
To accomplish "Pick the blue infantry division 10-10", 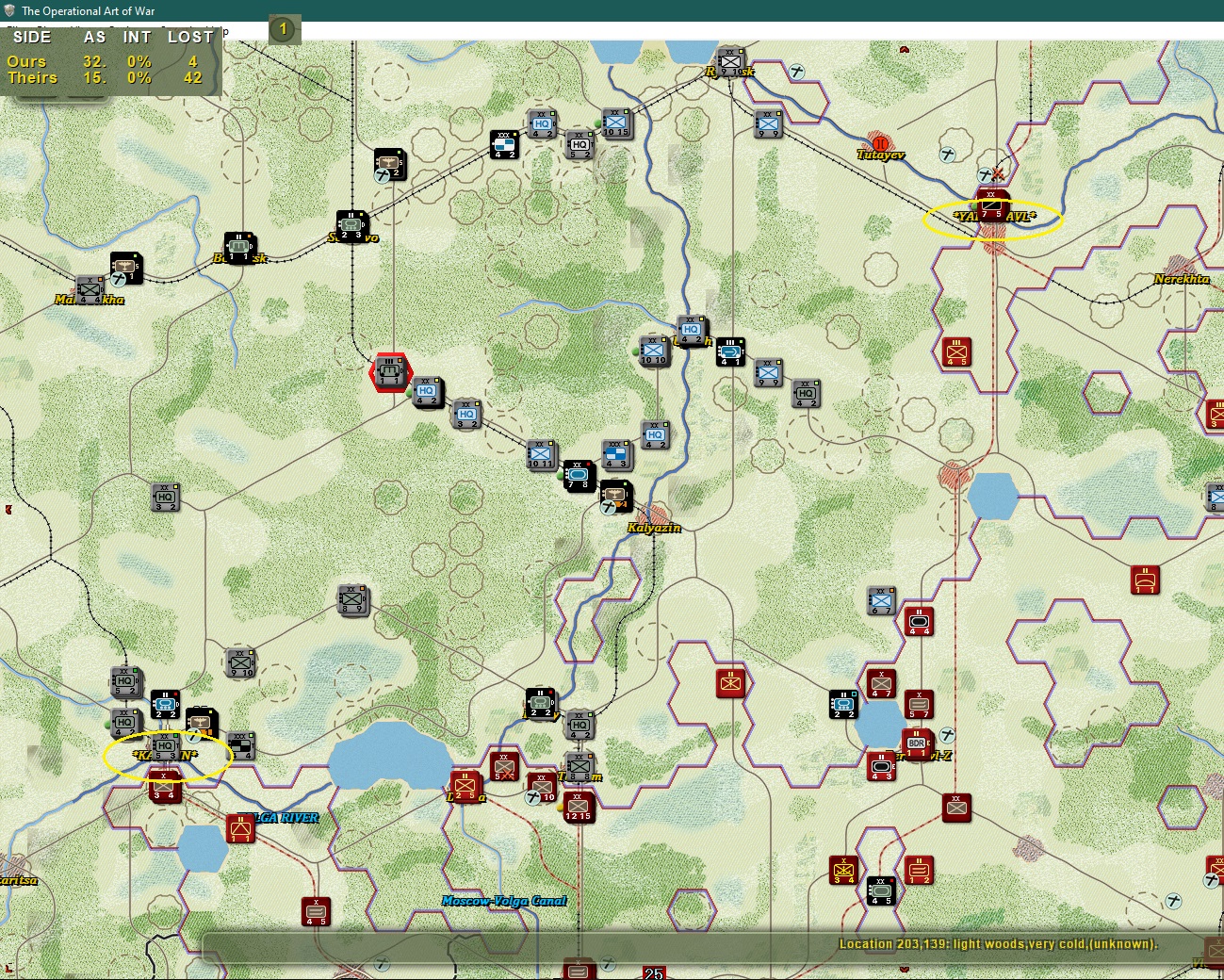I will pyautogui.click(x=653, y=351).
